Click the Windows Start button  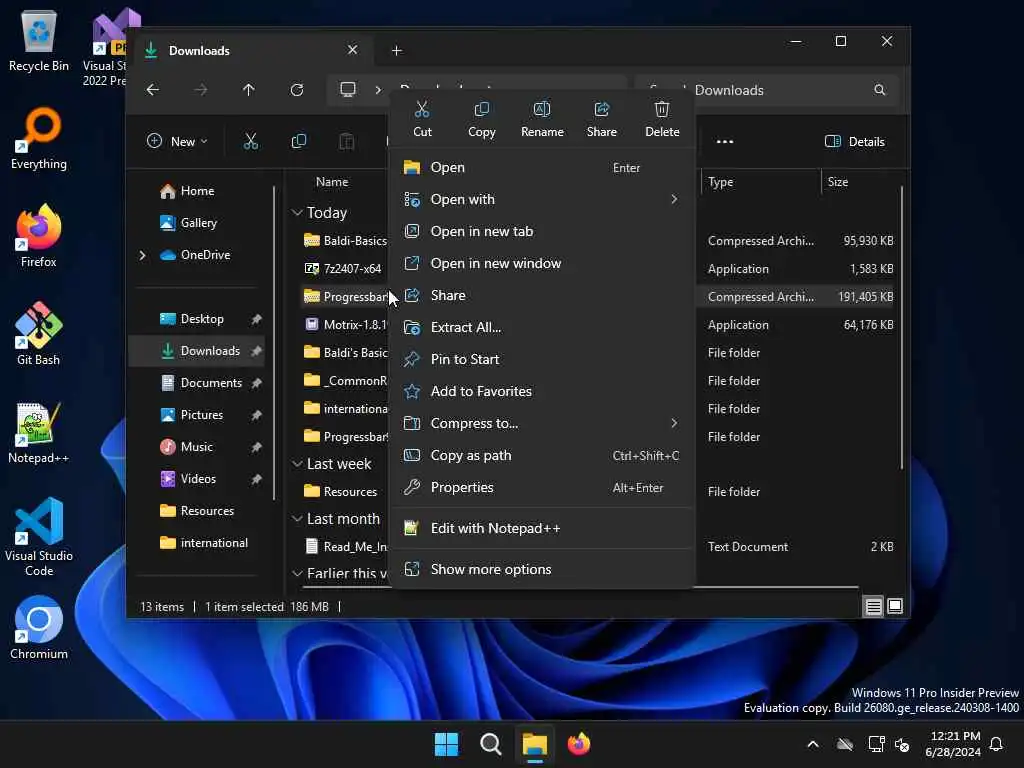447,744
